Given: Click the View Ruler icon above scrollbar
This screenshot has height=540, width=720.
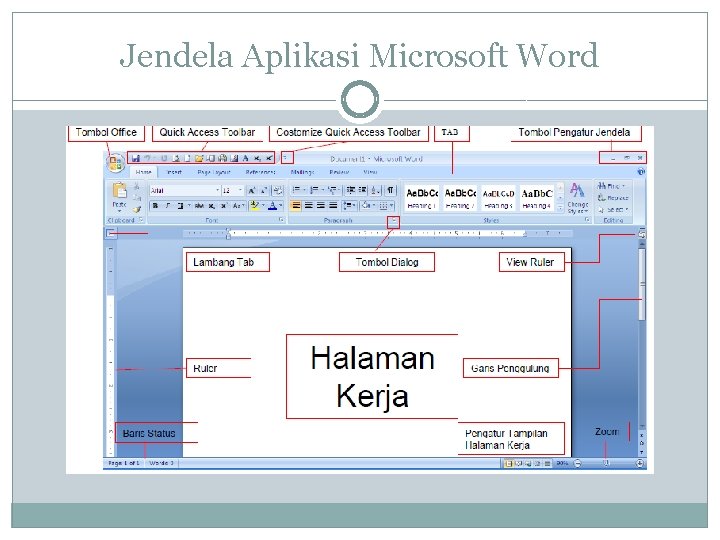Looking at the screenshot, I should pos(641,234).
